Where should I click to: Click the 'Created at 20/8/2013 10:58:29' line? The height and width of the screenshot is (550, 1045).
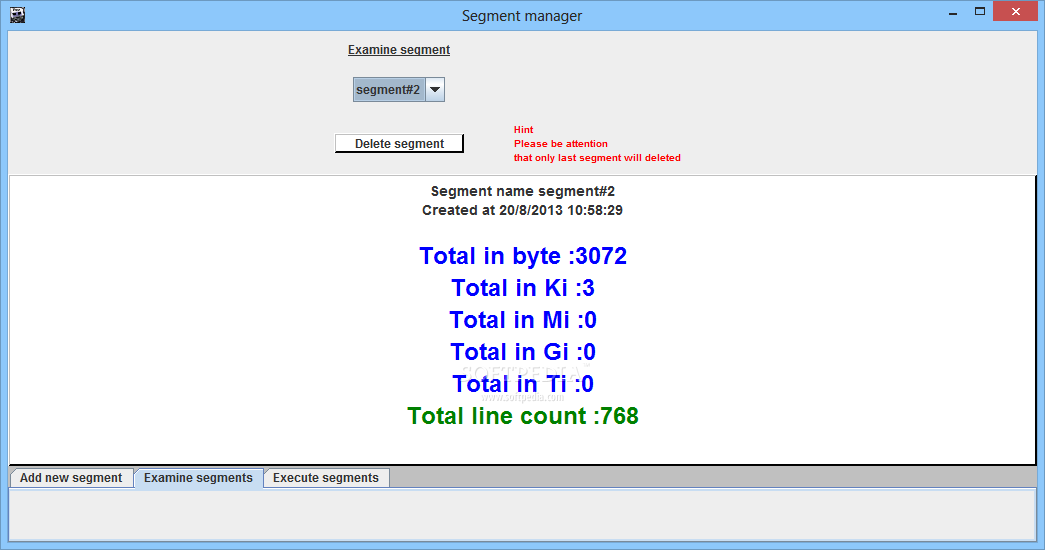coord(522,211)
